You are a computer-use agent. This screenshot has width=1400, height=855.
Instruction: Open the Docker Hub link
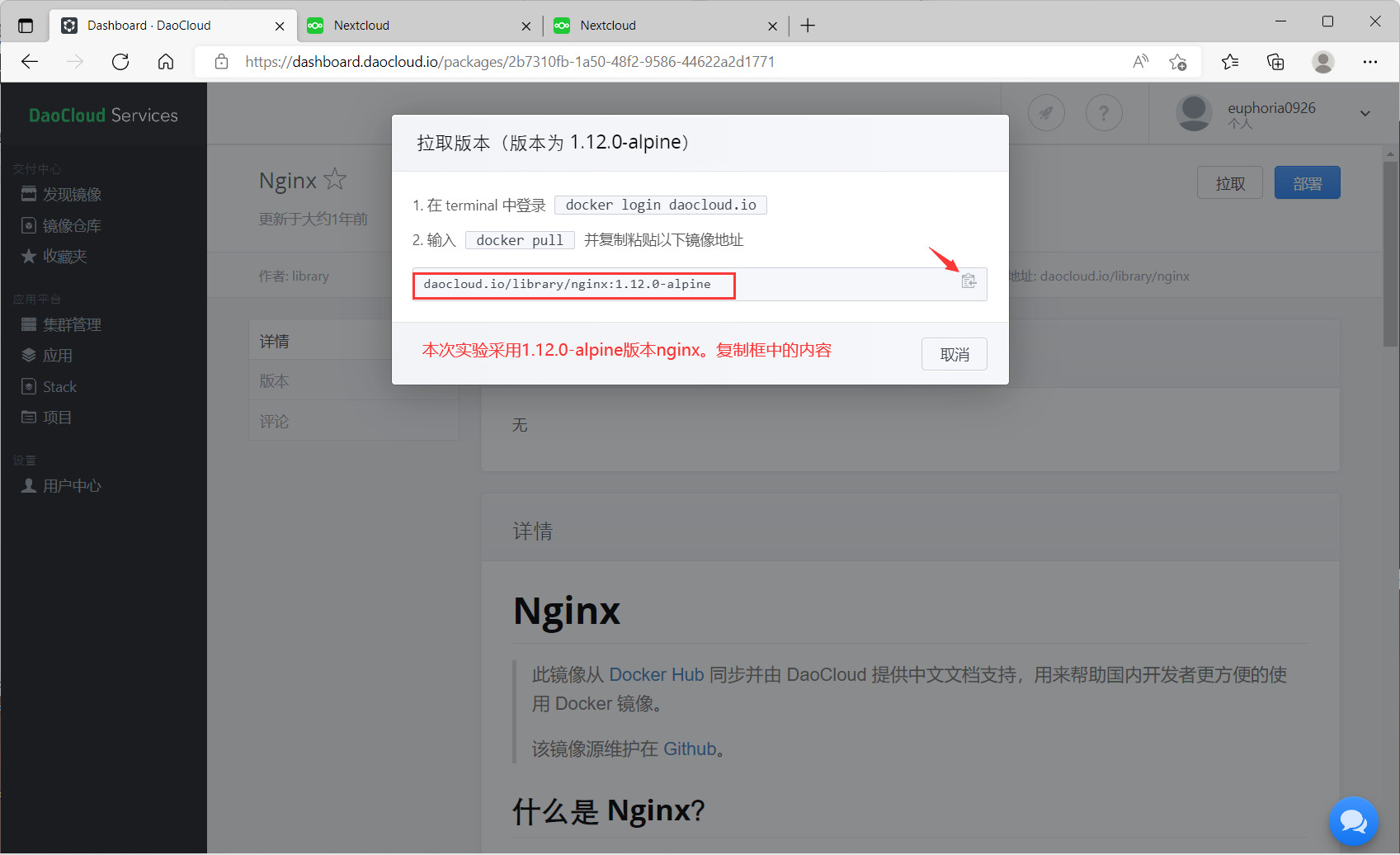(656, 674)
